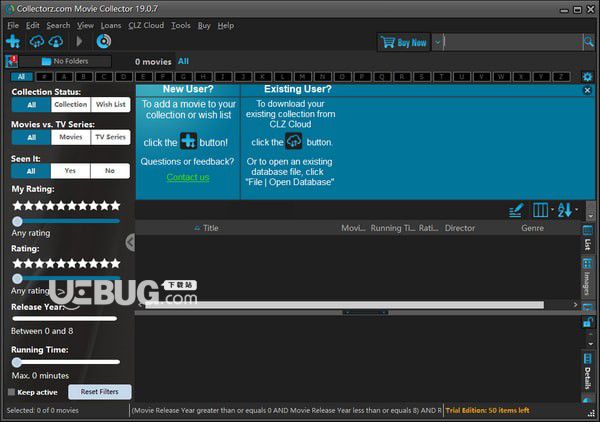Open the Search menu

click(58, 26)
